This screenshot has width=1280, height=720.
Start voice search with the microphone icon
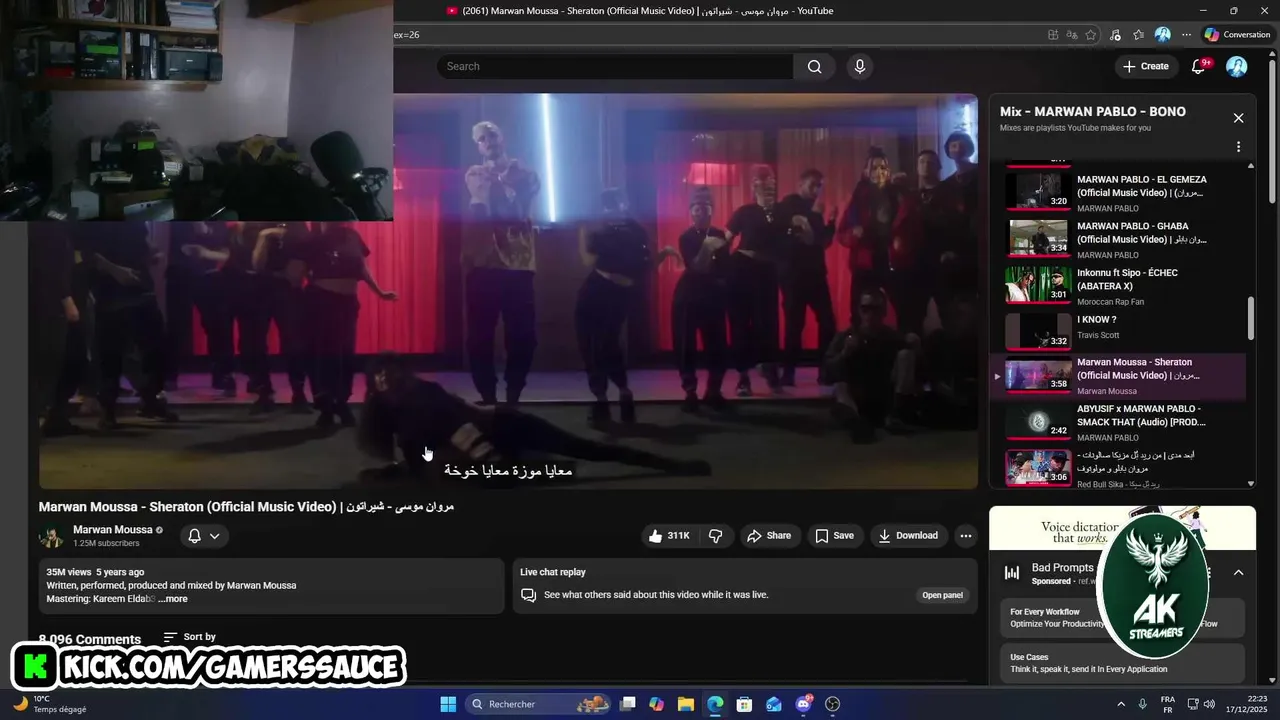coord(859,66)
